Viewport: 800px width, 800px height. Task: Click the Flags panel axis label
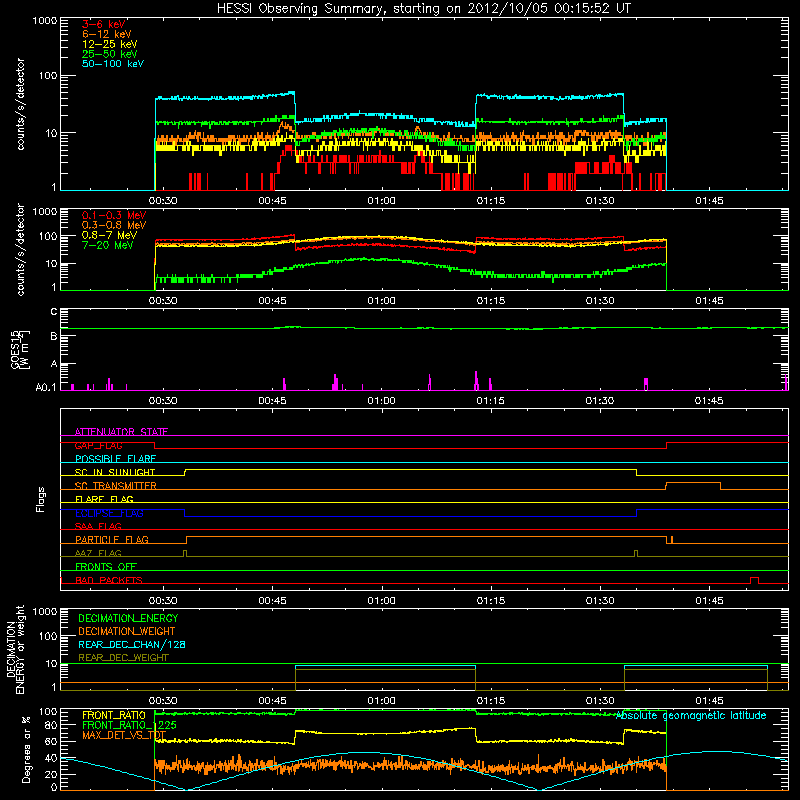click(x=41, y=499)
